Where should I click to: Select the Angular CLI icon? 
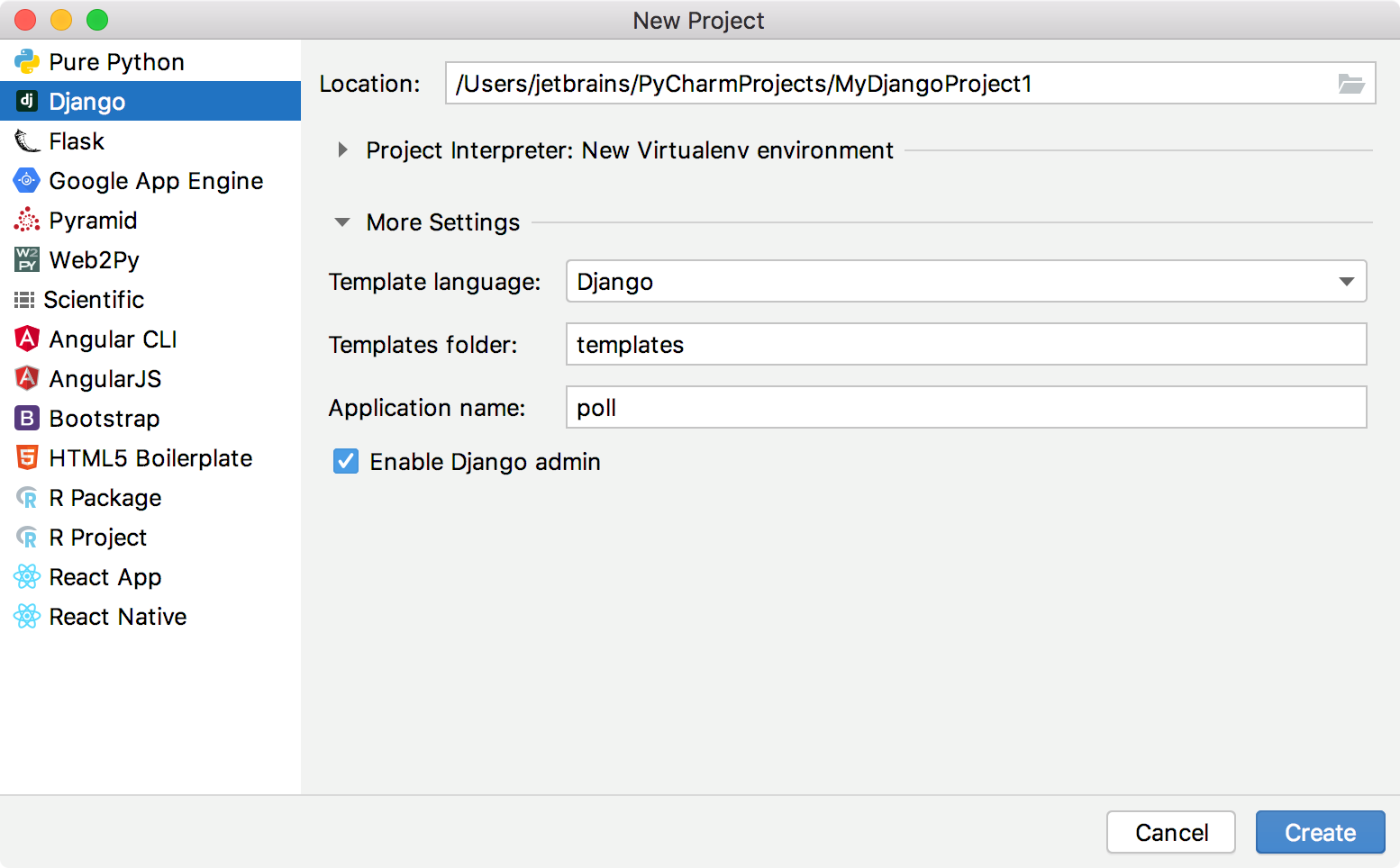pyautogui.click(x=26, y=339)
